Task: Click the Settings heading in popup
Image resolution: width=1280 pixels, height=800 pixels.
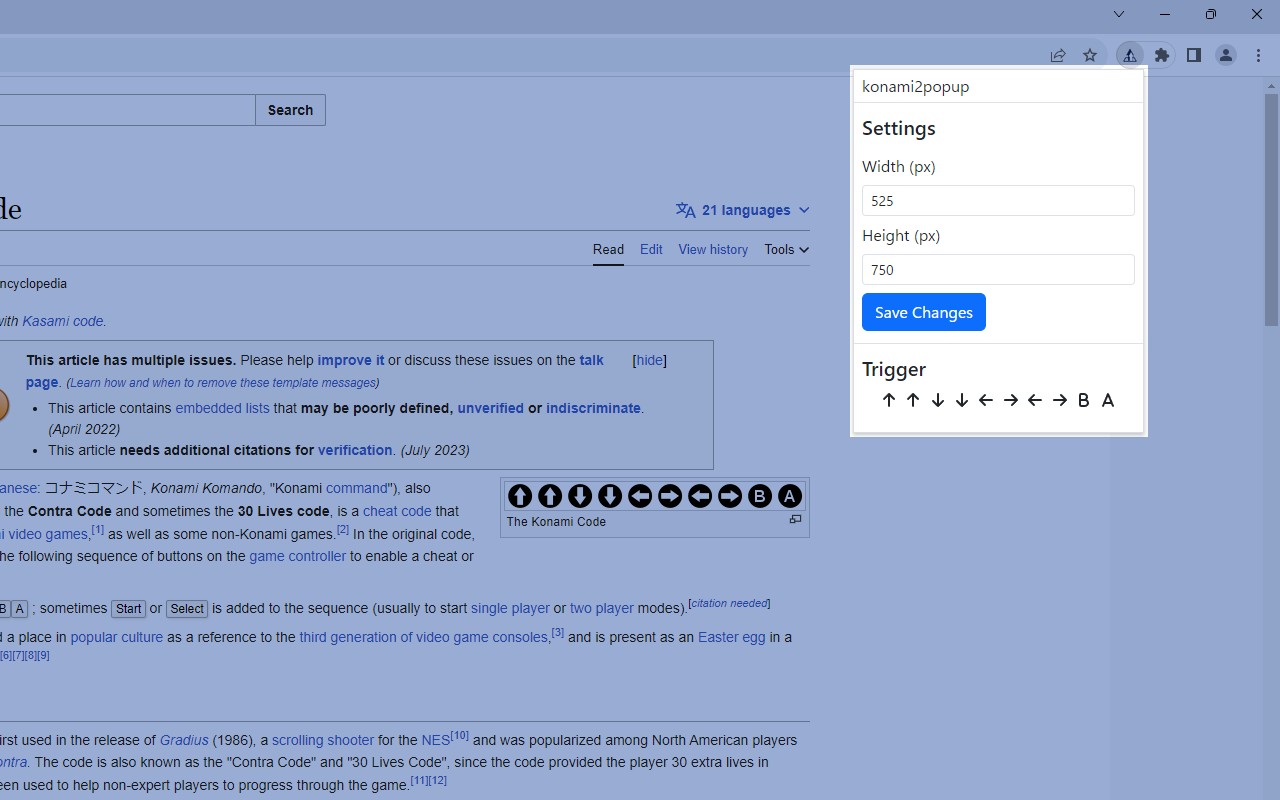Action: (x=899, y=128)
